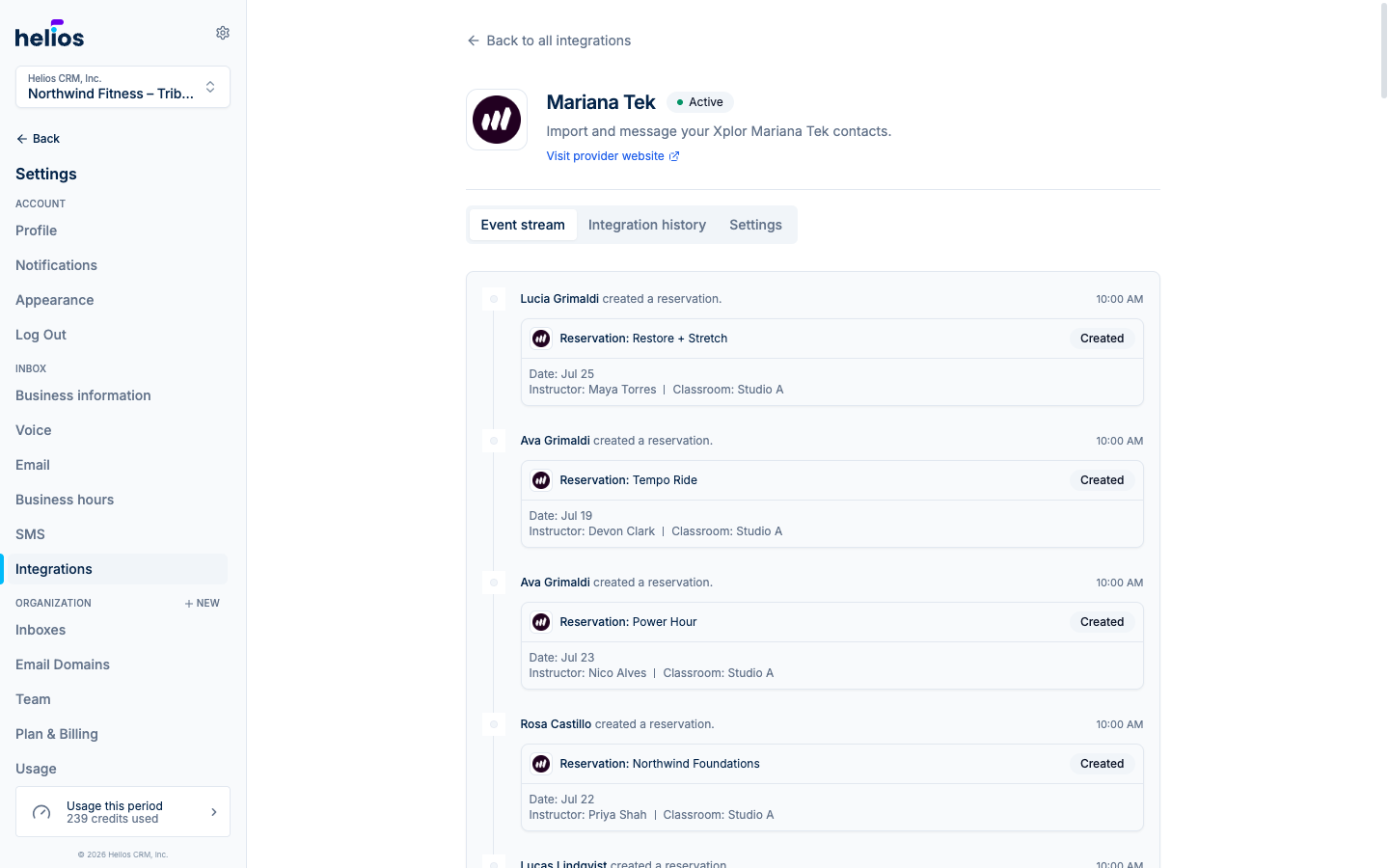Viewport: 1389px width, 868px height.
Task: Switch to the Integration history tab
Action: click(647, 225)
